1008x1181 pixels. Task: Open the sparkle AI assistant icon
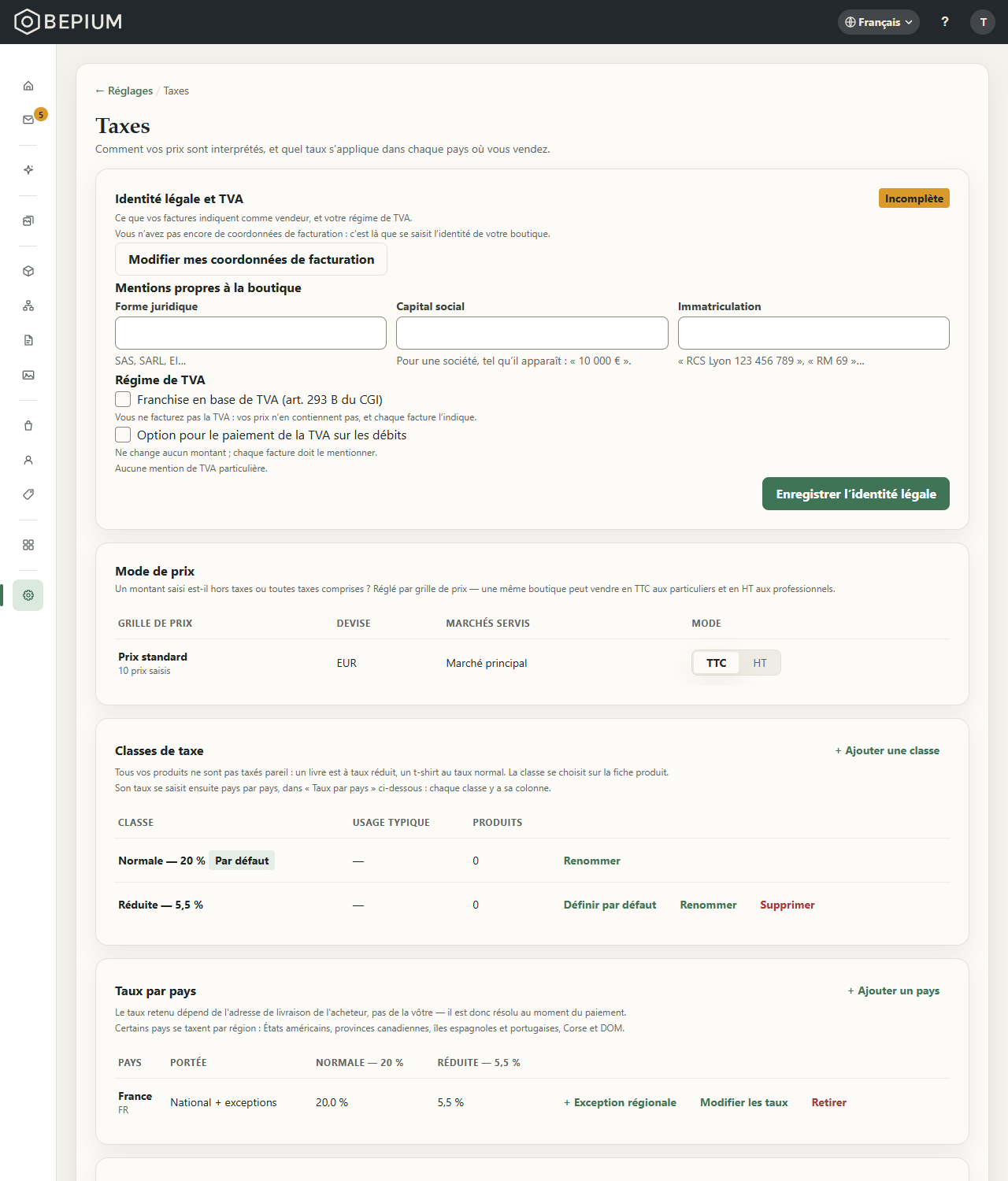28,170
